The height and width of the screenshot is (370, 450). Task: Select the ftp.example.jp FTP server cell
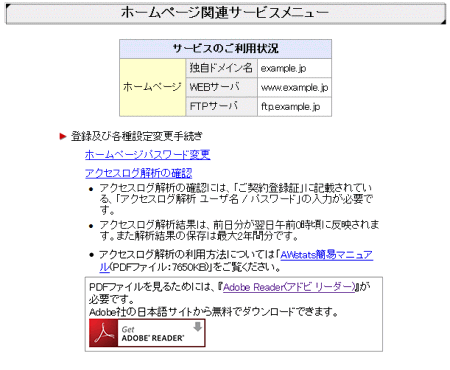pos(294,107)
